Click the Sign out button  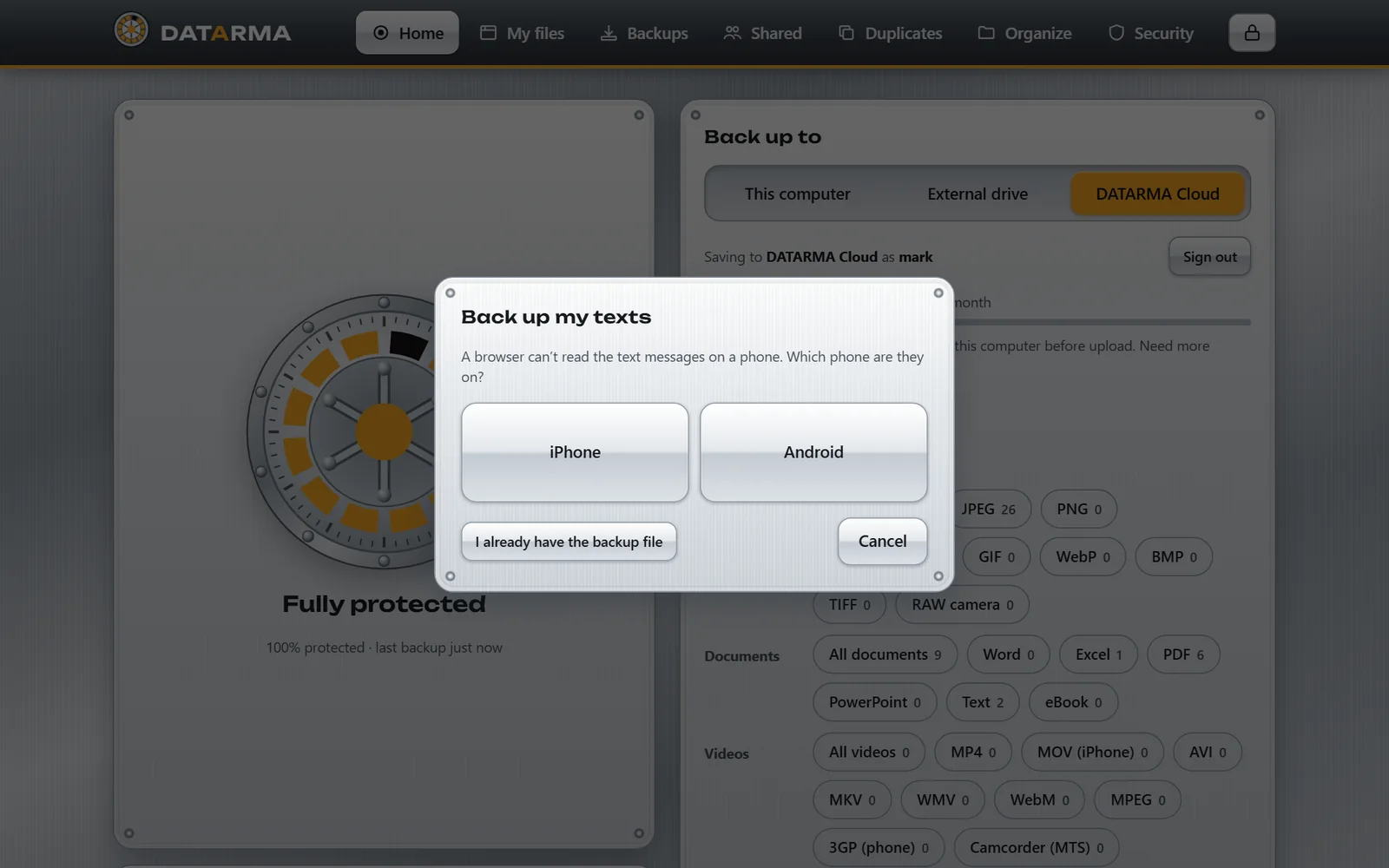coord(1209,257)
